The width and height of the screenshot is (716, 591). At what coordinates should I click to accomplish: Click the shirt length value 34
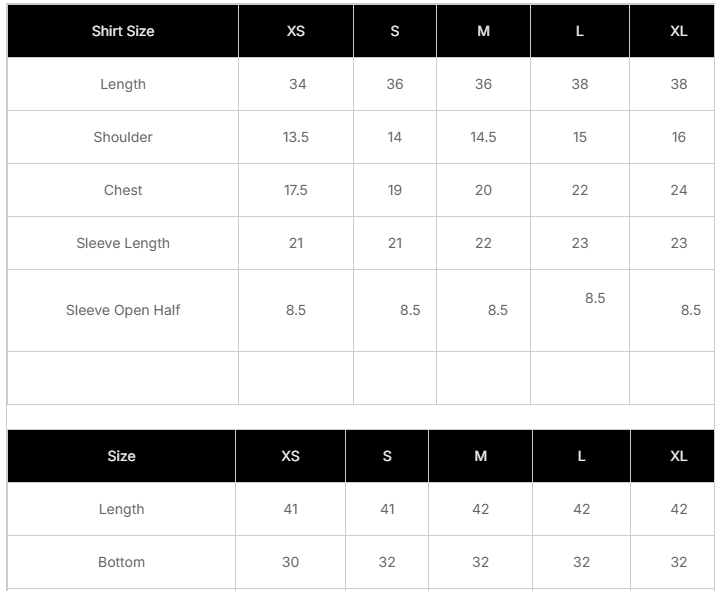297,84
